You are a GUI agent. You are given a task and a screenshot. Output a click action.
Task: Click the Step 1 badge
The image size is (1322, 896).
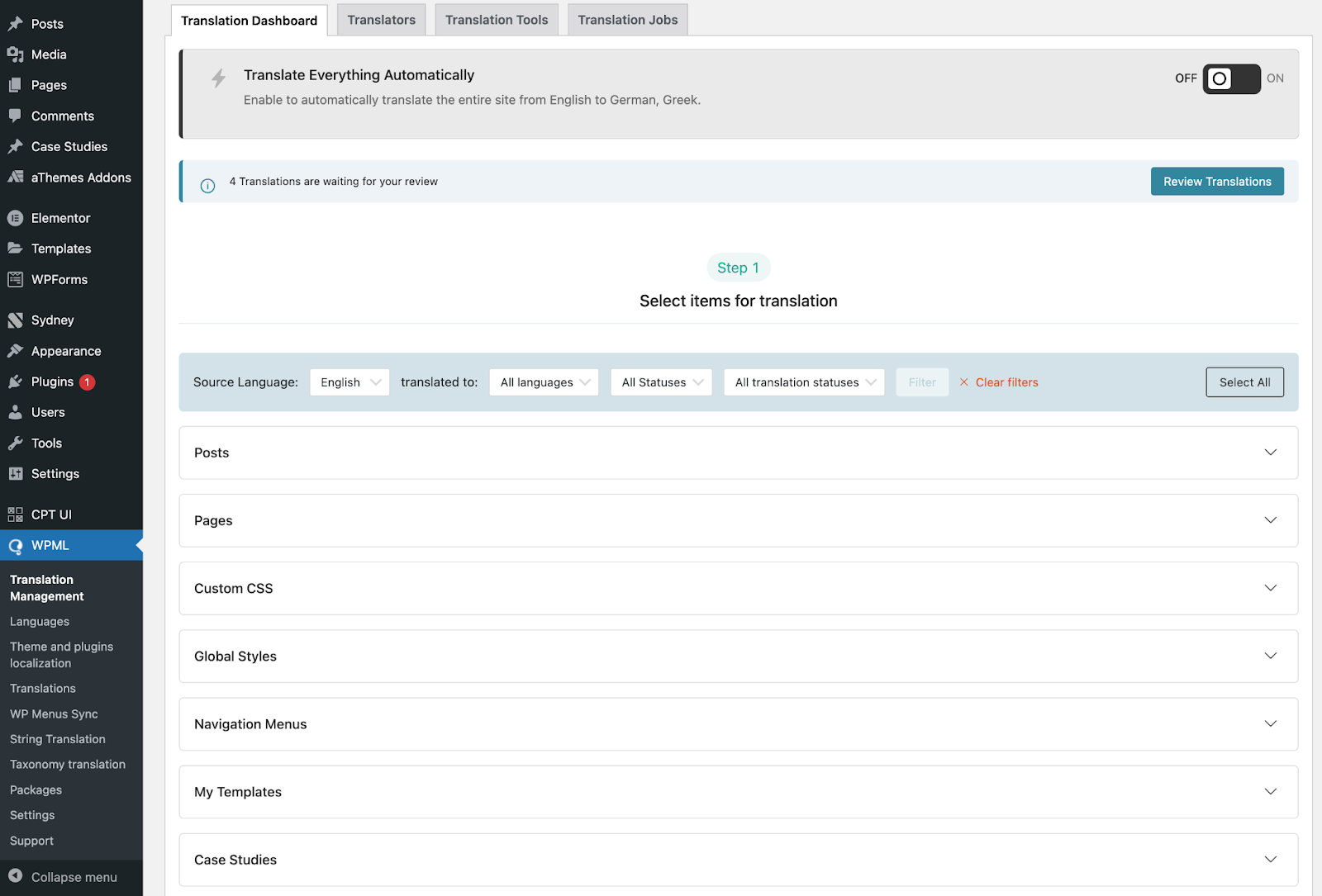738,268
